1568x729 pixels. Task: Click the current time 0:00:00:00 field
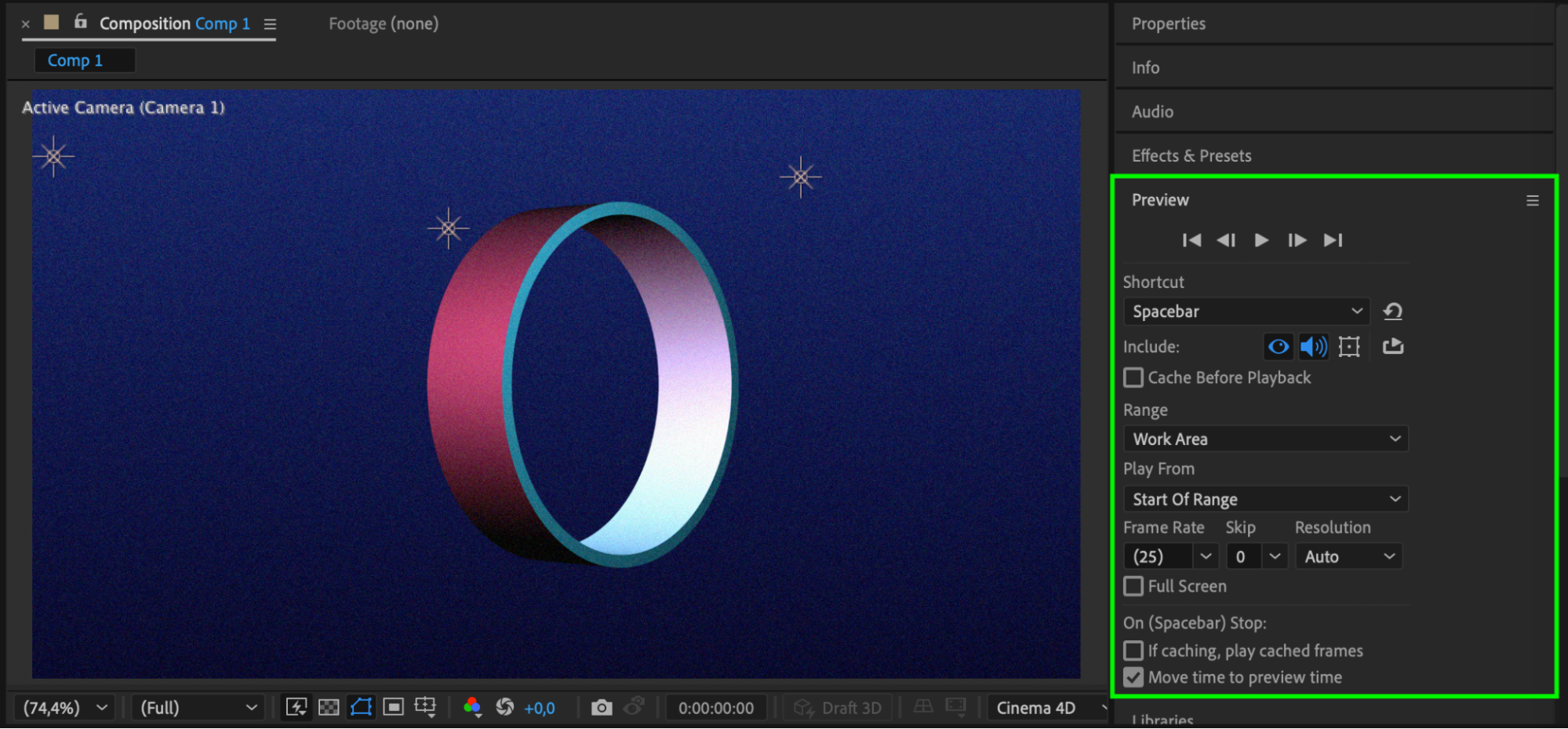pyautogui.click(x=715, y=708)
